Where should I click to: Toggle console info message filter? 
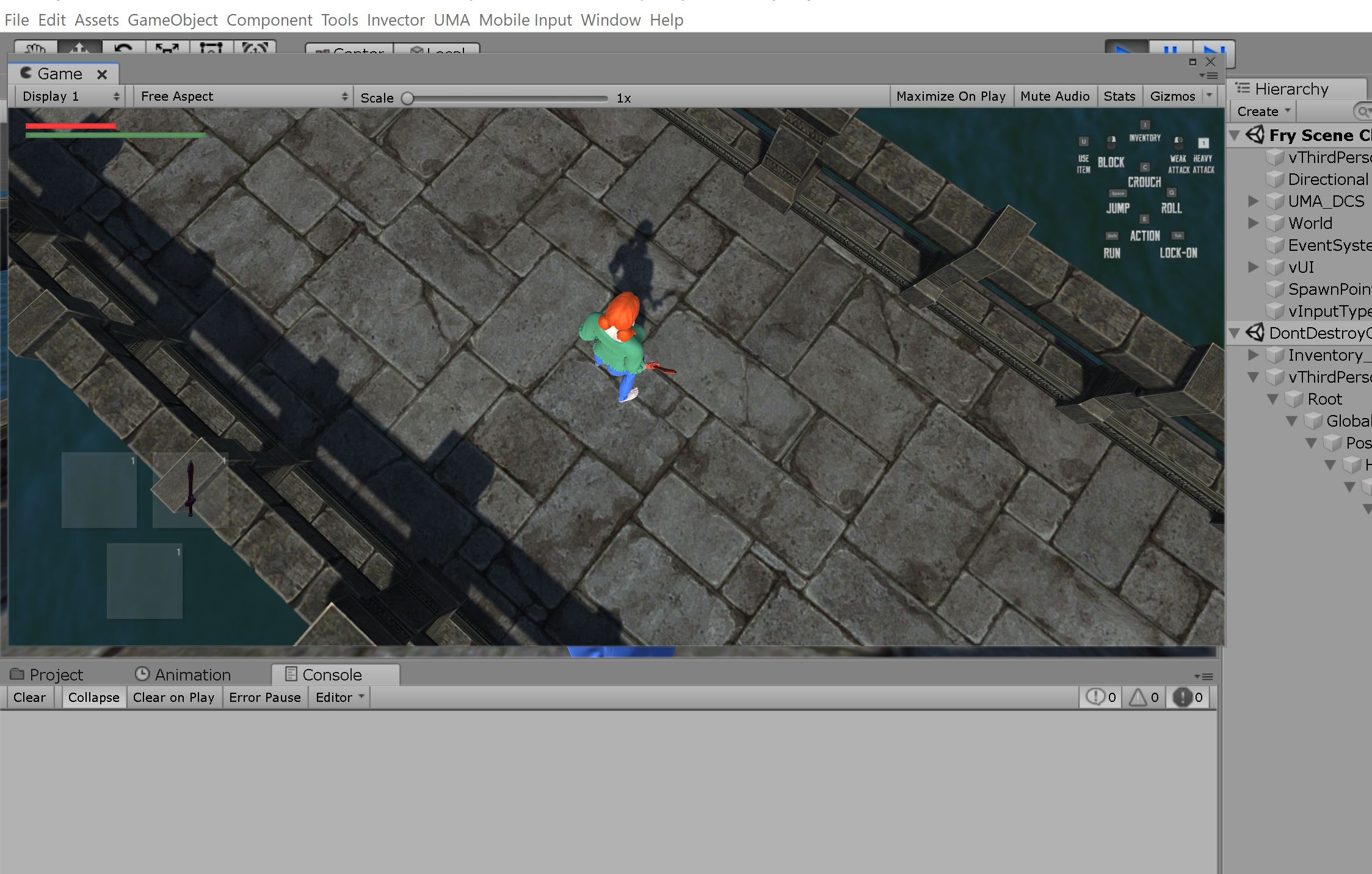coord(1102,697)
